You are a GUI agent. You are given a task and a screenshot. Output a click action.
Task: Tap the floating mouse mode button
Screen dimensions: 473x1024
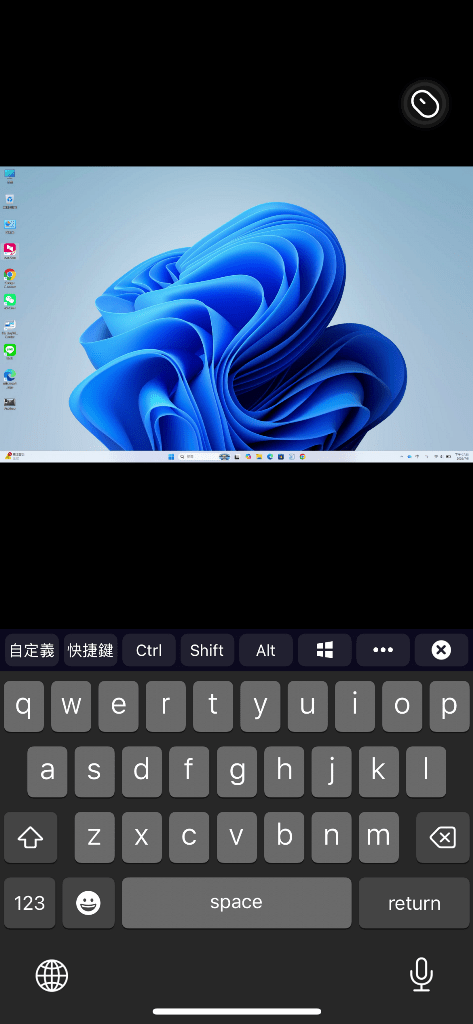(x=425, y=104)
